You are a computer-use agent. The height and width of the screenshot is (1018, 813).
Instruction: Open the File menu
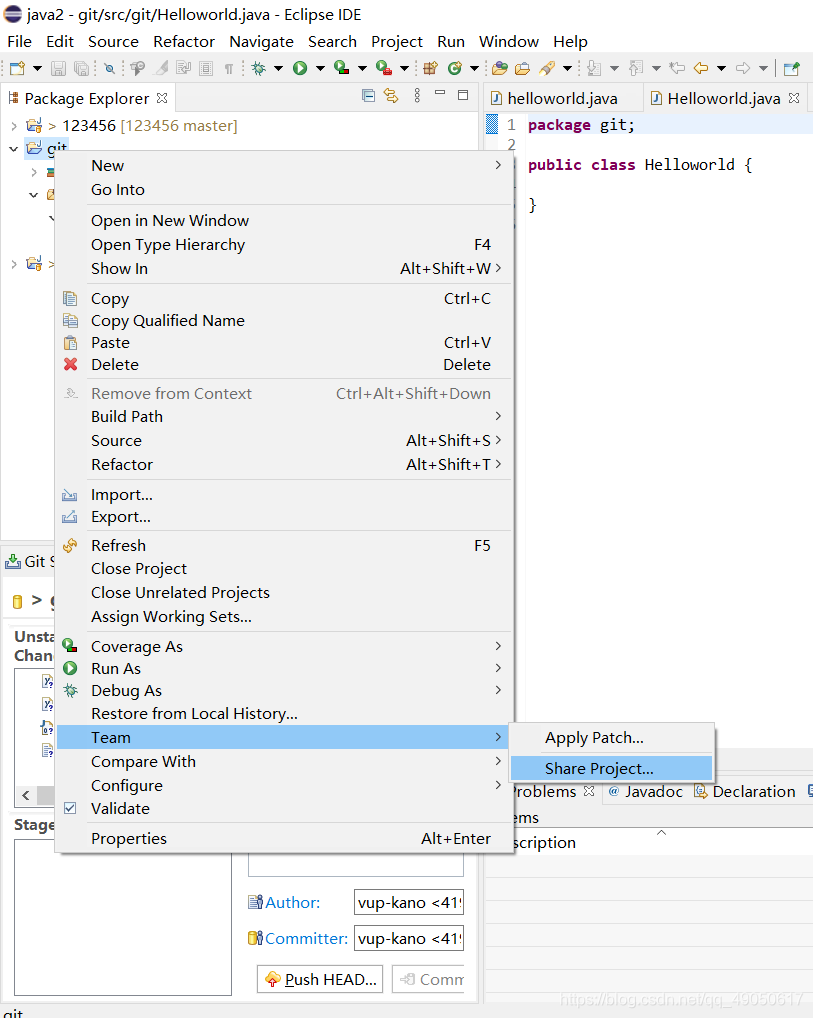[19, 42]
